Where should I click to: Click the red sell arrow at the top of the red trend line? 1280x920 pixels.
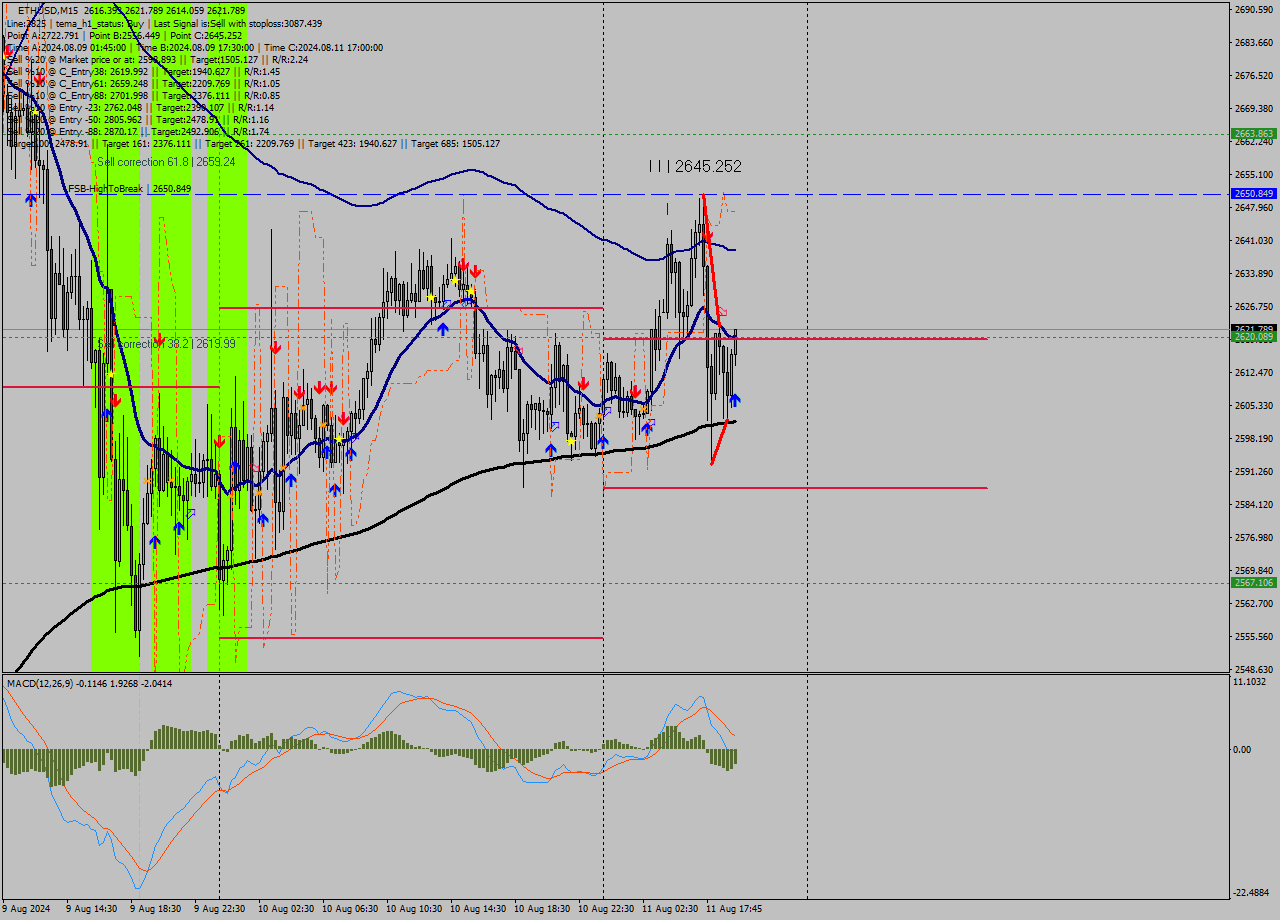[707, 234]
